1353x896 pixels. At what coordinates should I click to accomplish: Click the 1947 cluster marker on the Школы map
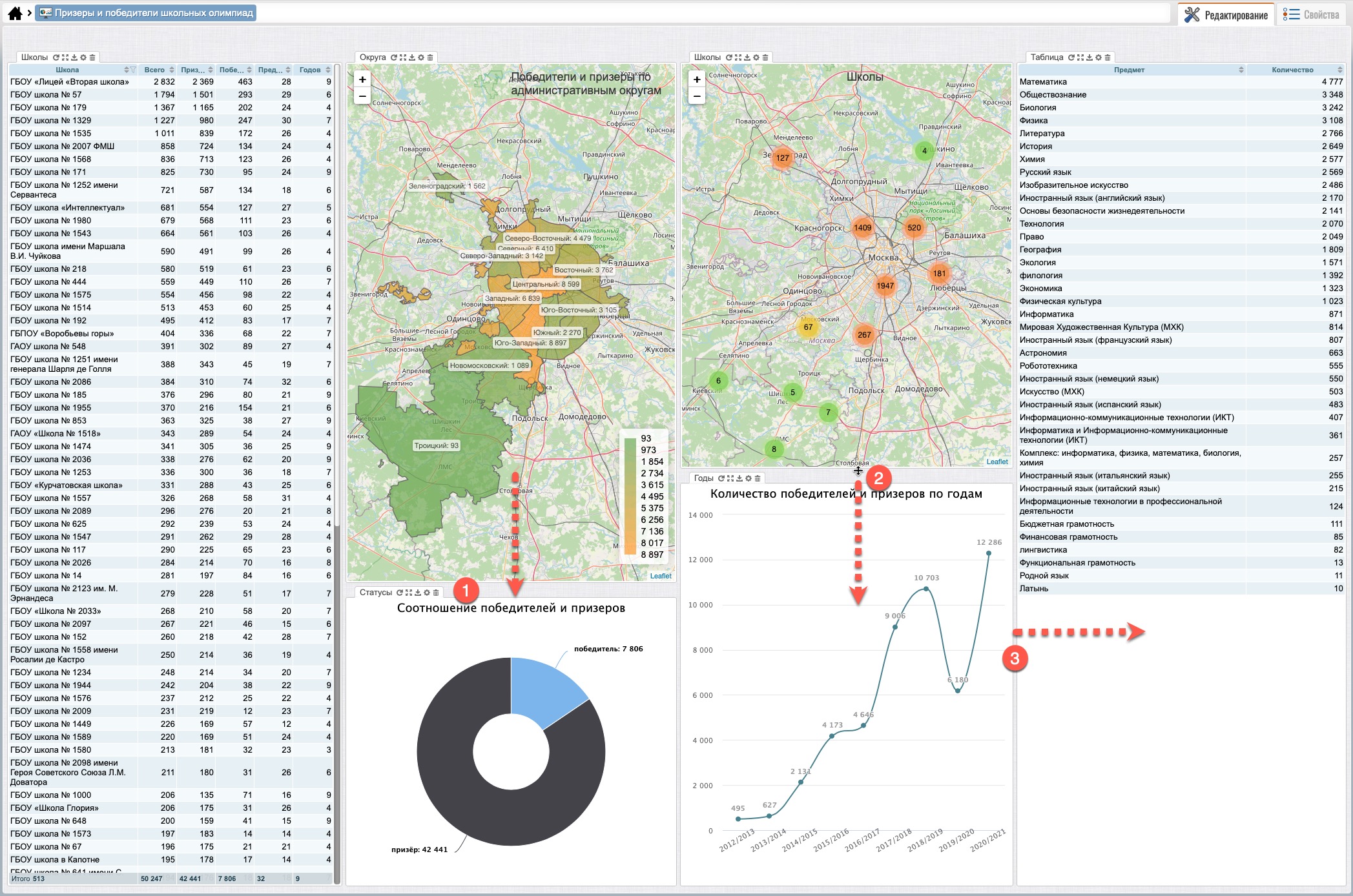click(x=885, y=286)
